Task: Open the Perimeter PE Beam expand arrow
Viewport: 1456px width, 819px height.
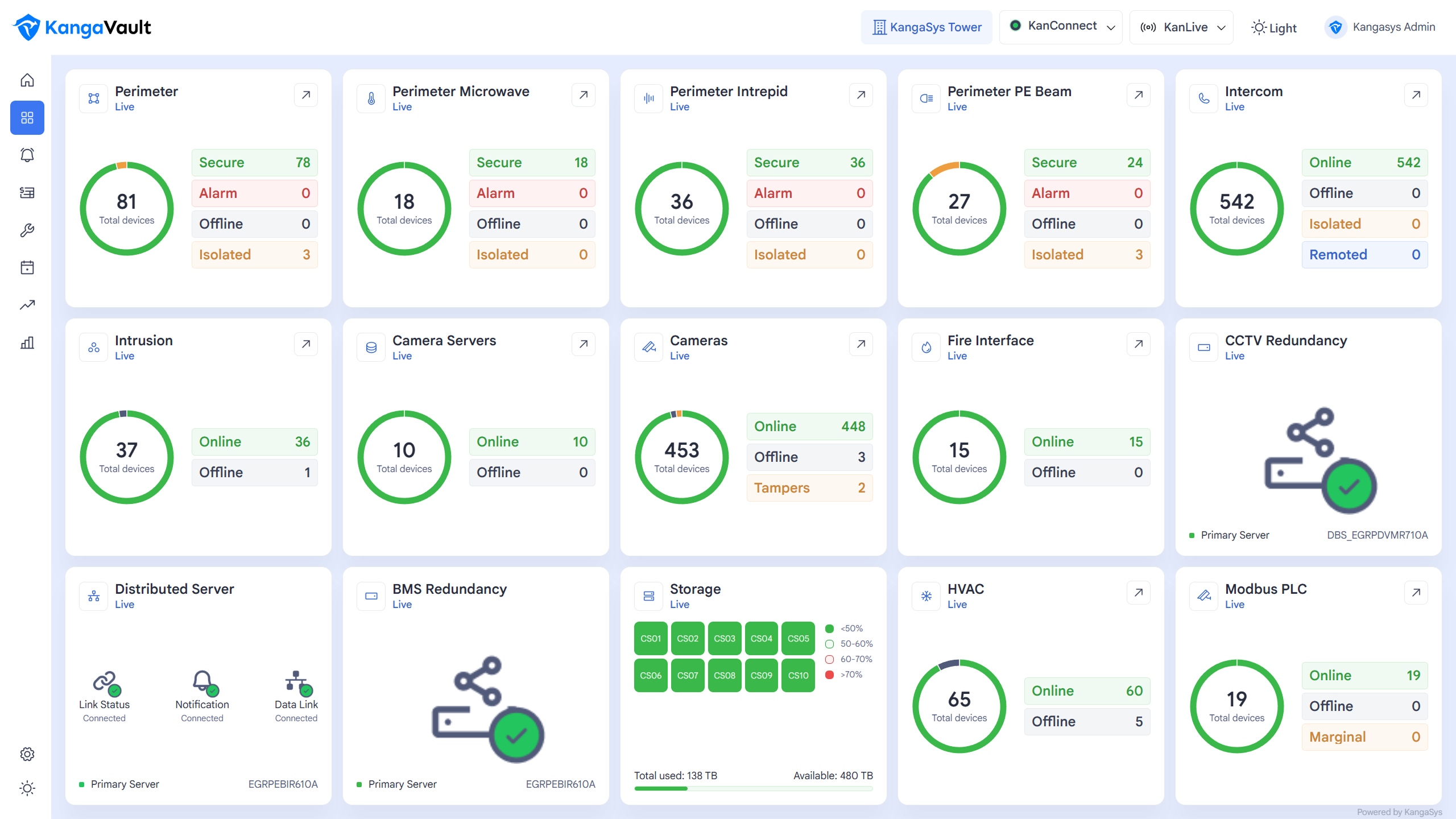Action: point(1139,95)
